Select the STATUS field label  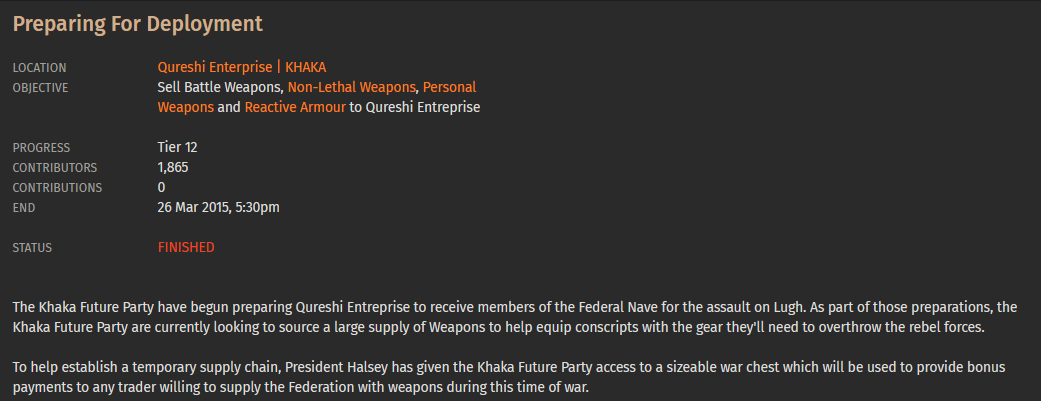[x=32, y=248]
